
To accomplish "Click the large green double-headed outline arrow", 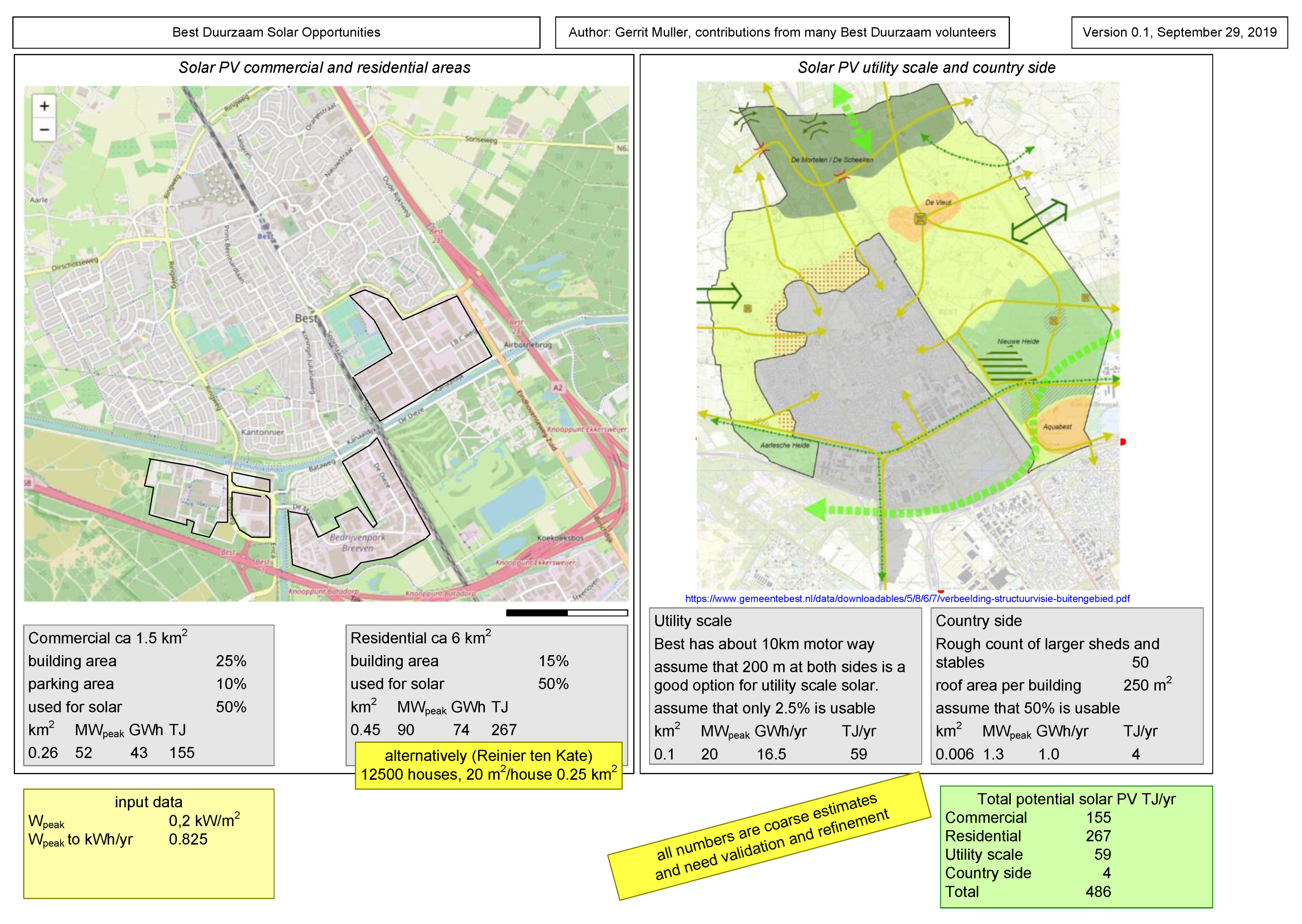I will point(1039,221).
